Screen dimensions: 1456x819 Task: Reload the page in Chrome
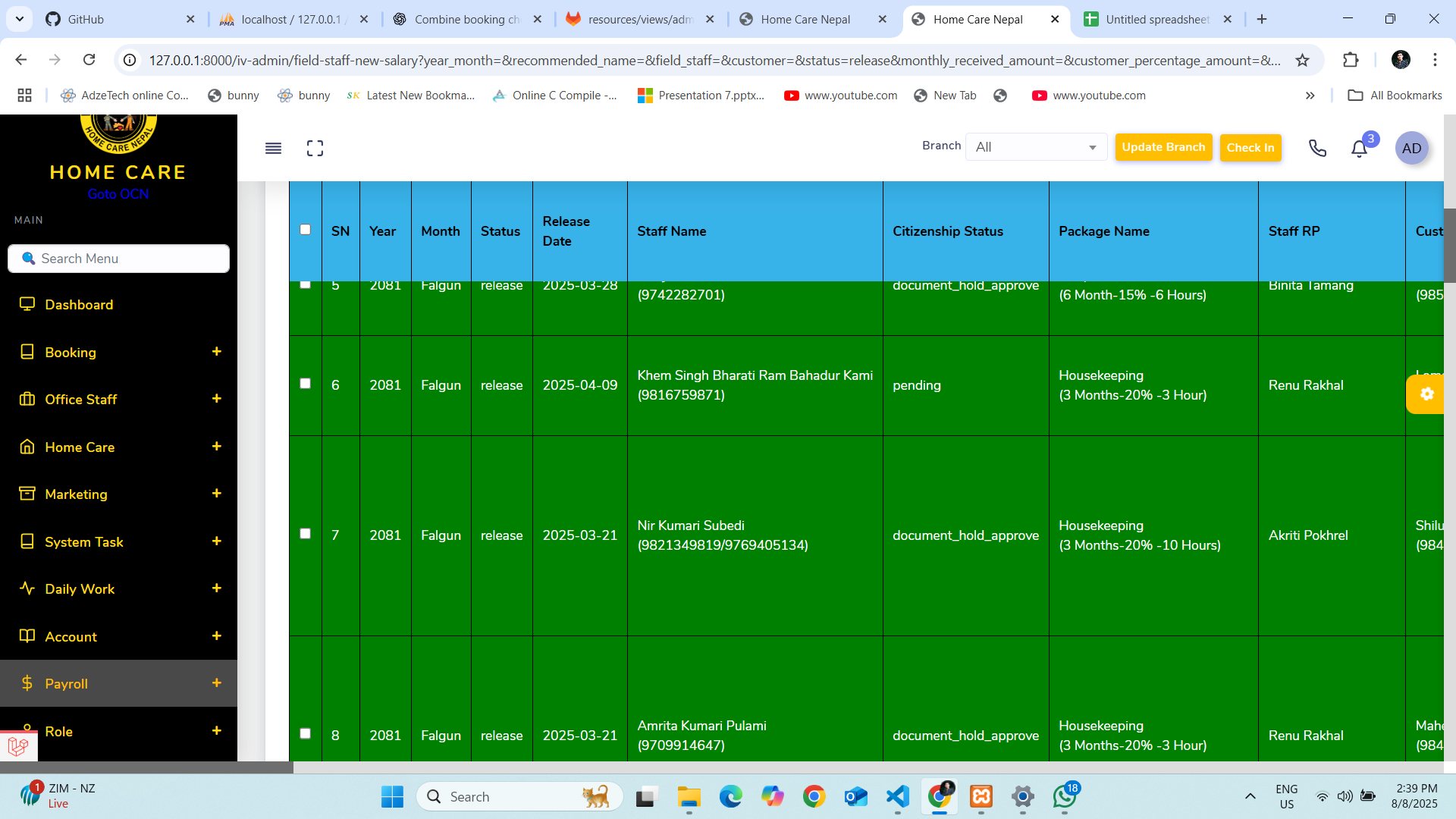tap(89, 60)
